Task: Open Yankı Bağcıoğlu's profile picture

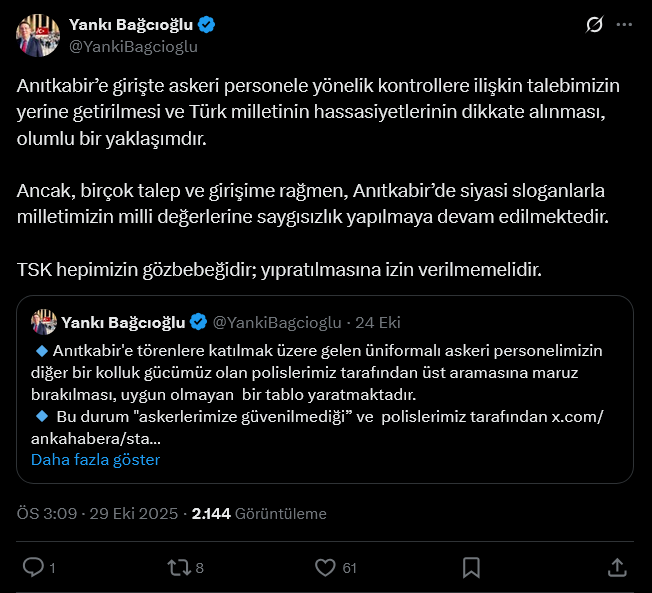Action: pyautogui.click(x=38, y=34)
